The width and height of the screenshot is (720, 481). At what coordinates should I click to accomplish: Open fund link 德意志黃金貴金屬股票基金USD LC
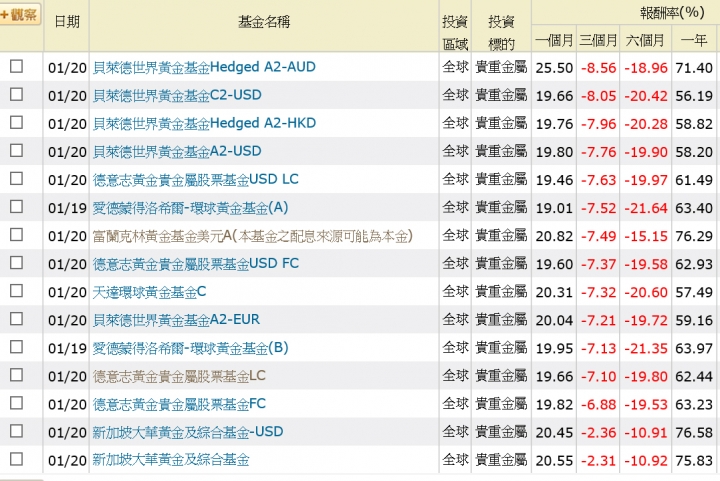[x=196, y=179]
